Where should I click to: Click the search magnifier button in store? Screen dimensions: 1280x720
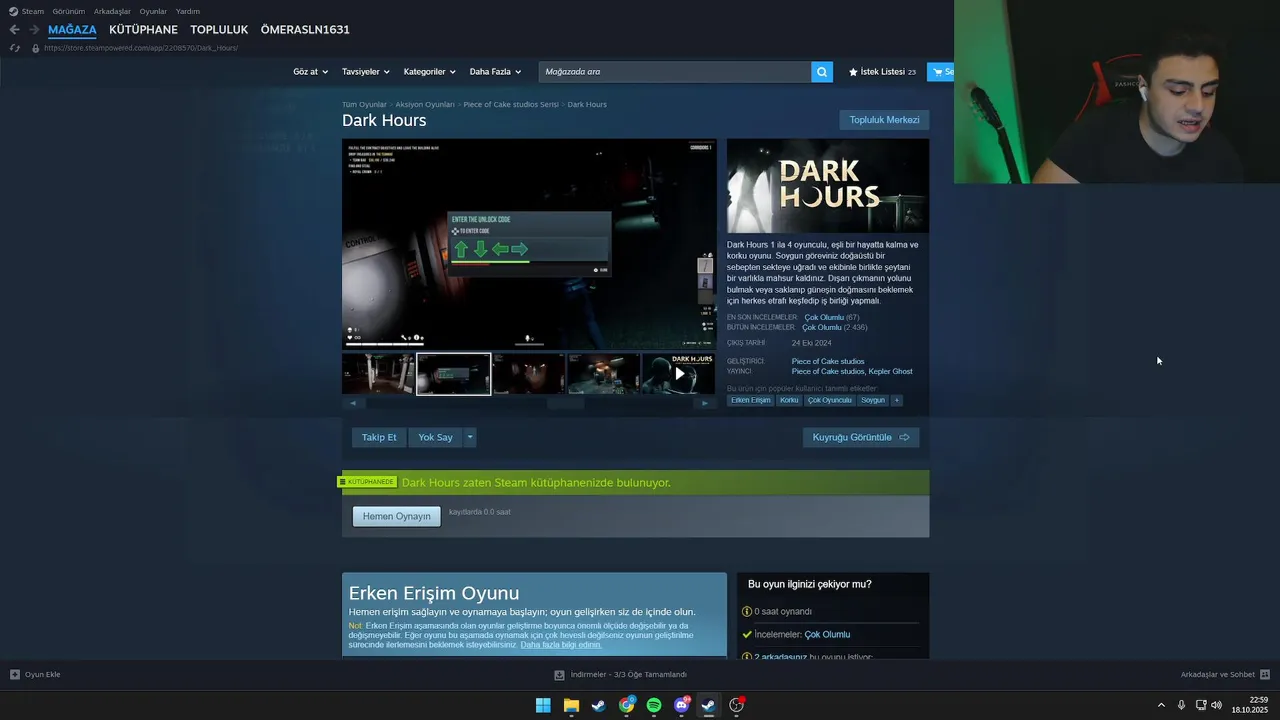pyautogui.click(x=821, y=72)
